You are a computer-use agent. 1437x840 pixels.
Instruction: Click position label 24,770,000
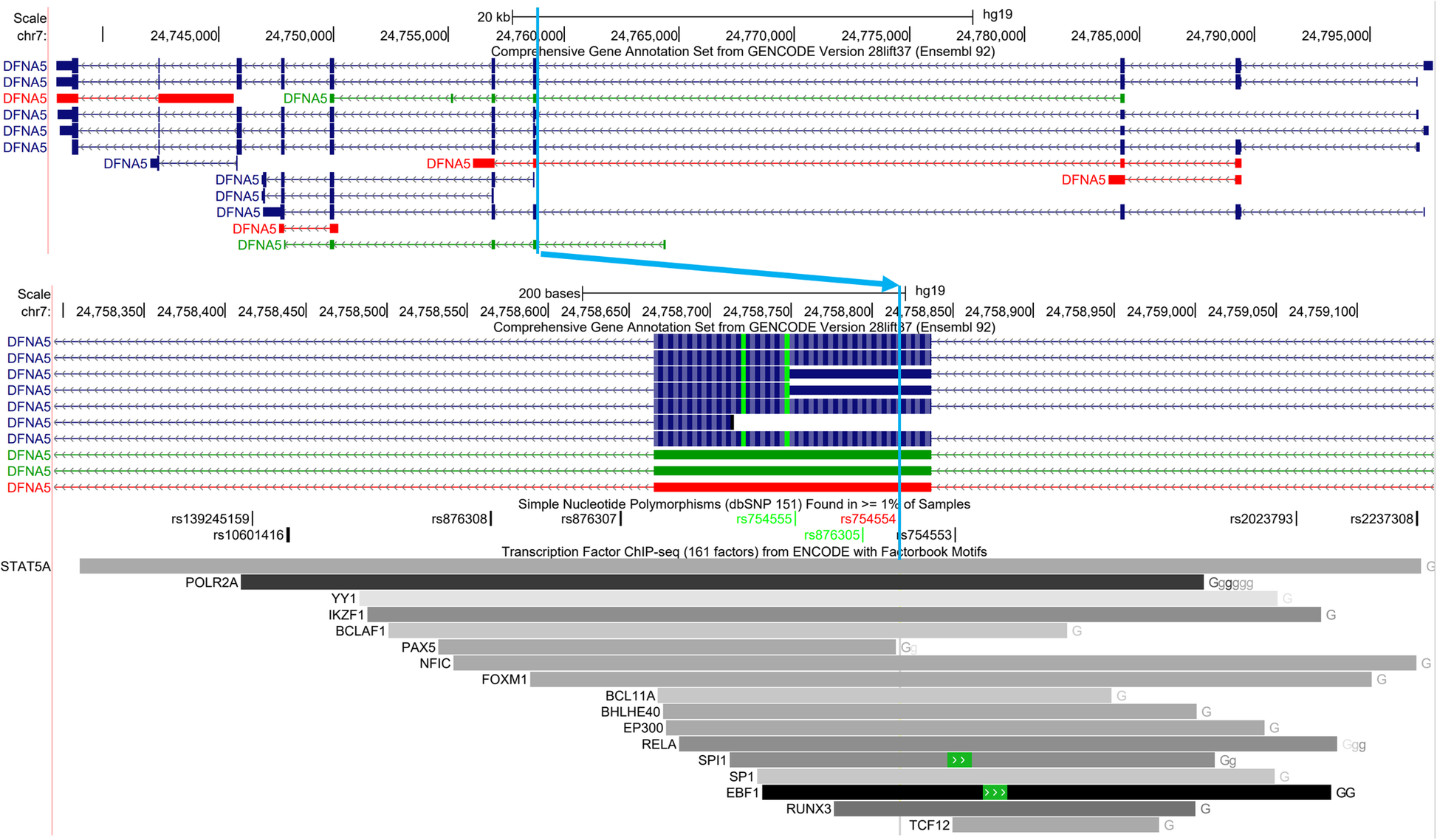click(x=759, y=35)
